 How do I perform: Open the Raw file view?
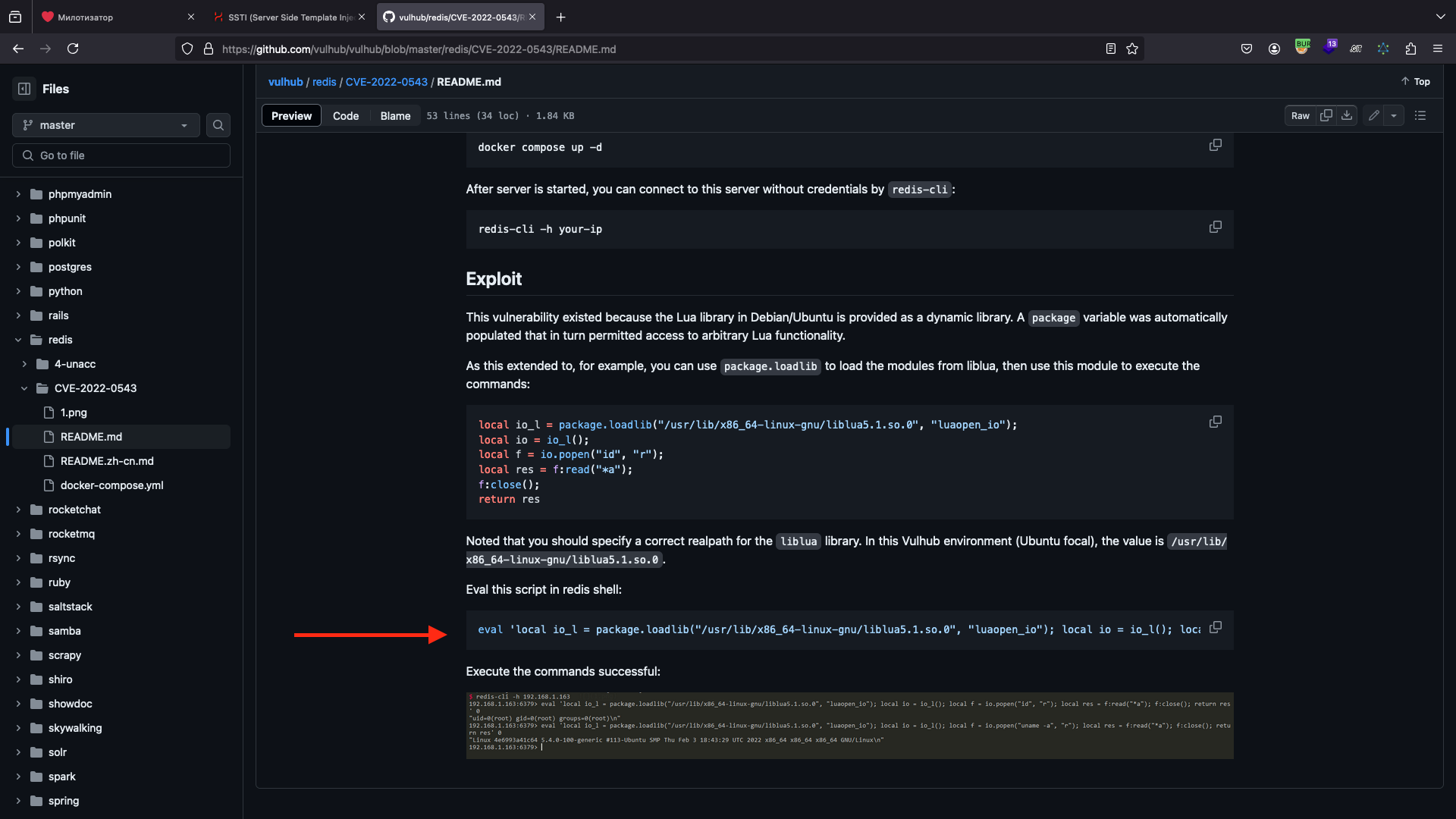click(x=1300, y=115)
